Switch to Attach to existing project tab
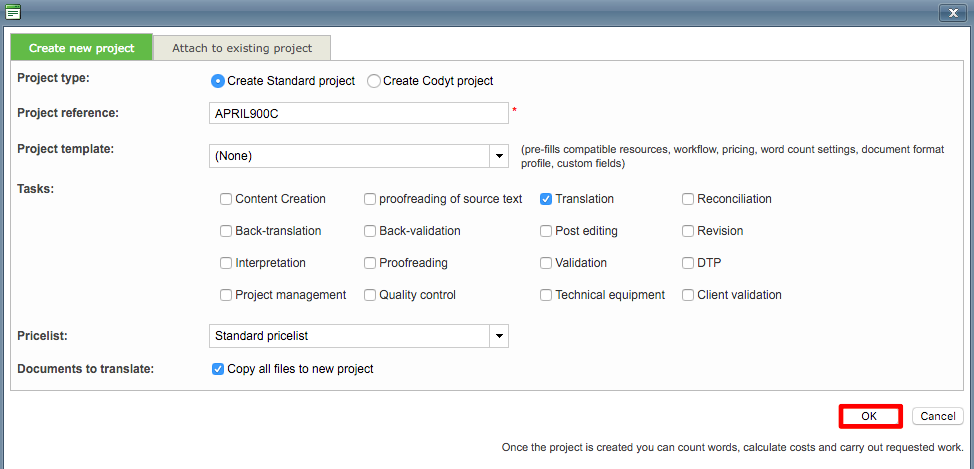The width and height of the screenshot is (974, 469). coord(242,48)
